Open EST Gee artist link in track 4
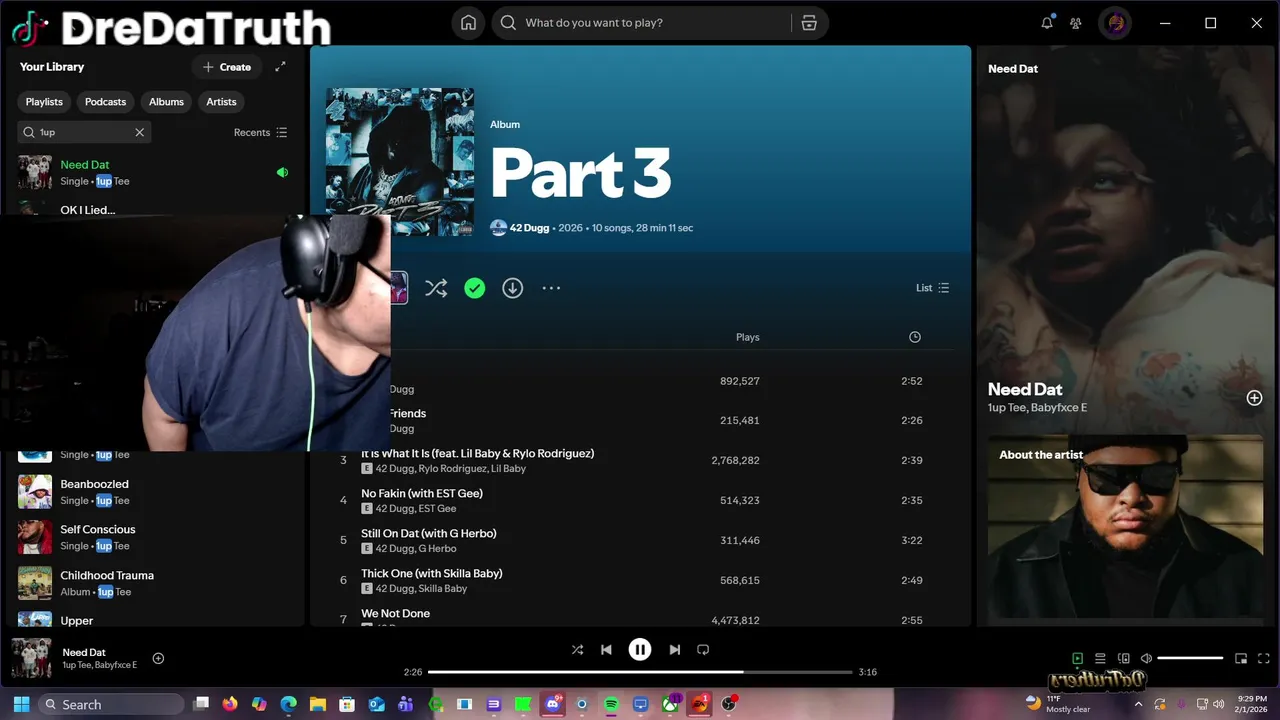The height and width of the screenshot is (720, 1280). pos(437,509)
